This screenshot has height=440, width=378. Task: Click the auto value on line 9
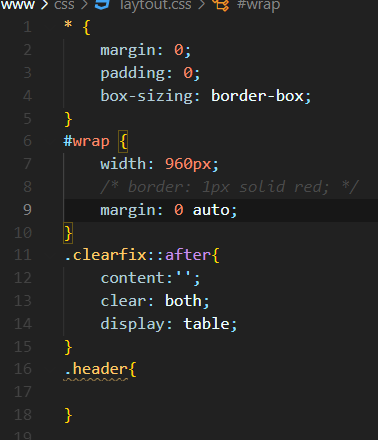pyautogui.click(x=211, y=210)
